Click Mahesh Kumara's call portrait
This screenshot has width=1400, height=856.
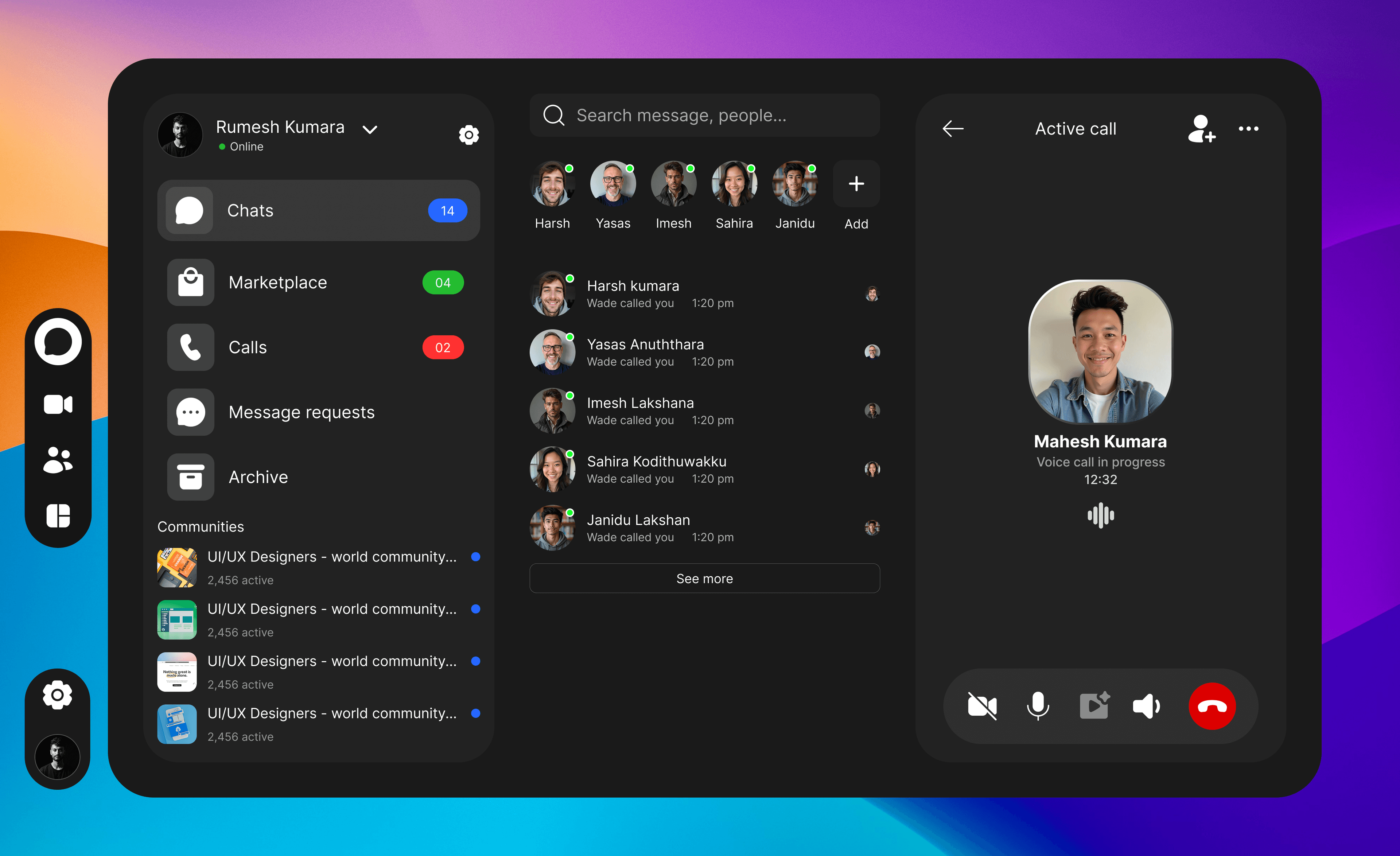coord(1100,352)
